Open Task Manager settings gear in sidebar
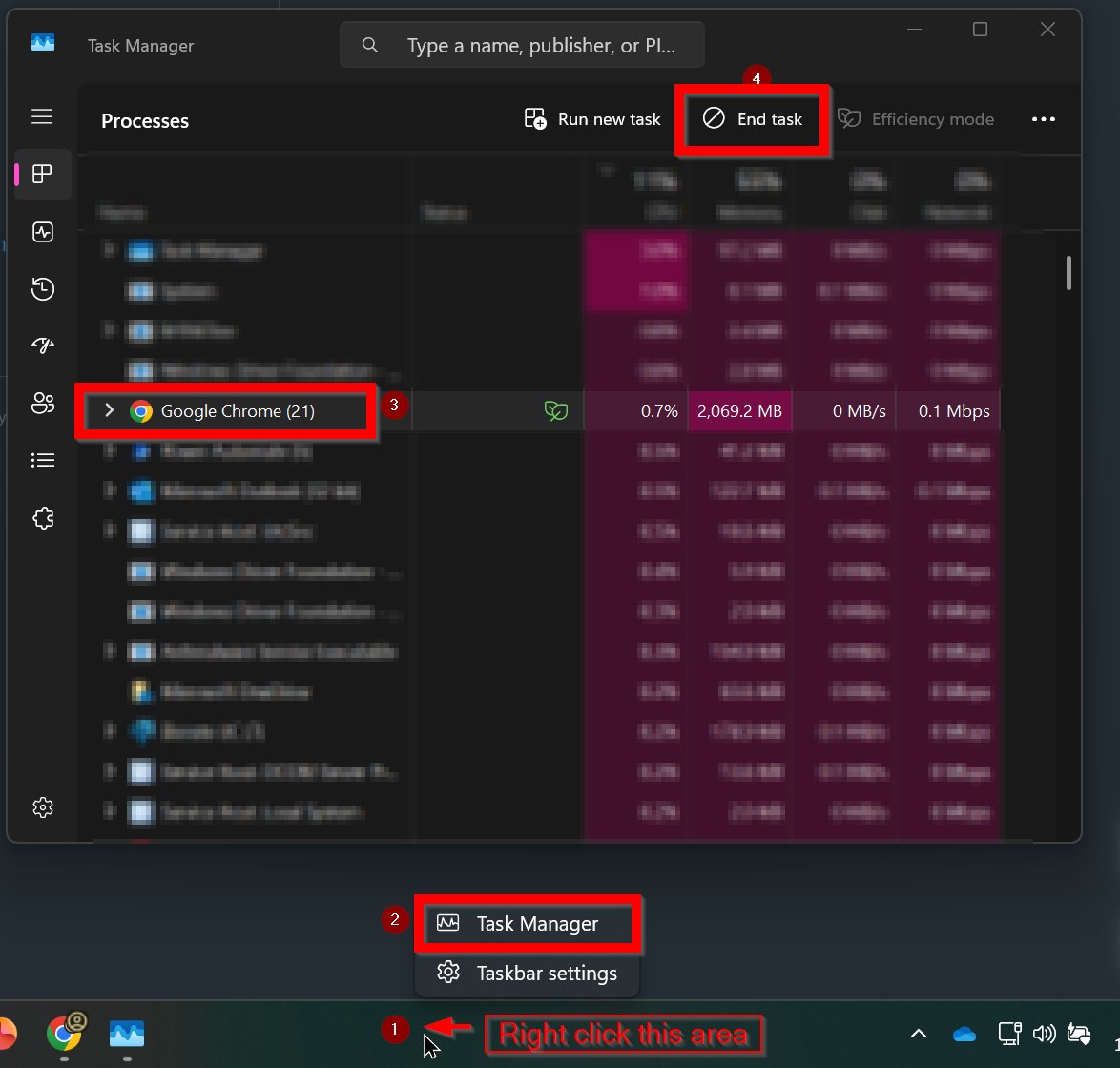This screenshot has width=1120, height=1068. tap(42, 807)
